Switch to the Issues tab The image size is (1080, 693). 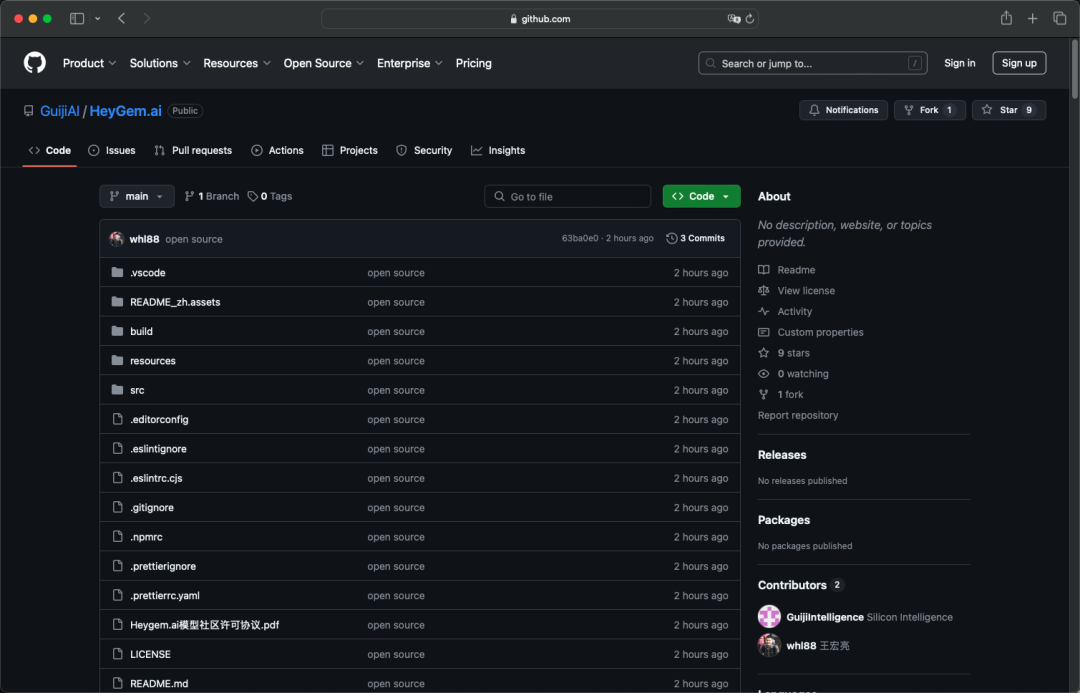coord(112,150)
